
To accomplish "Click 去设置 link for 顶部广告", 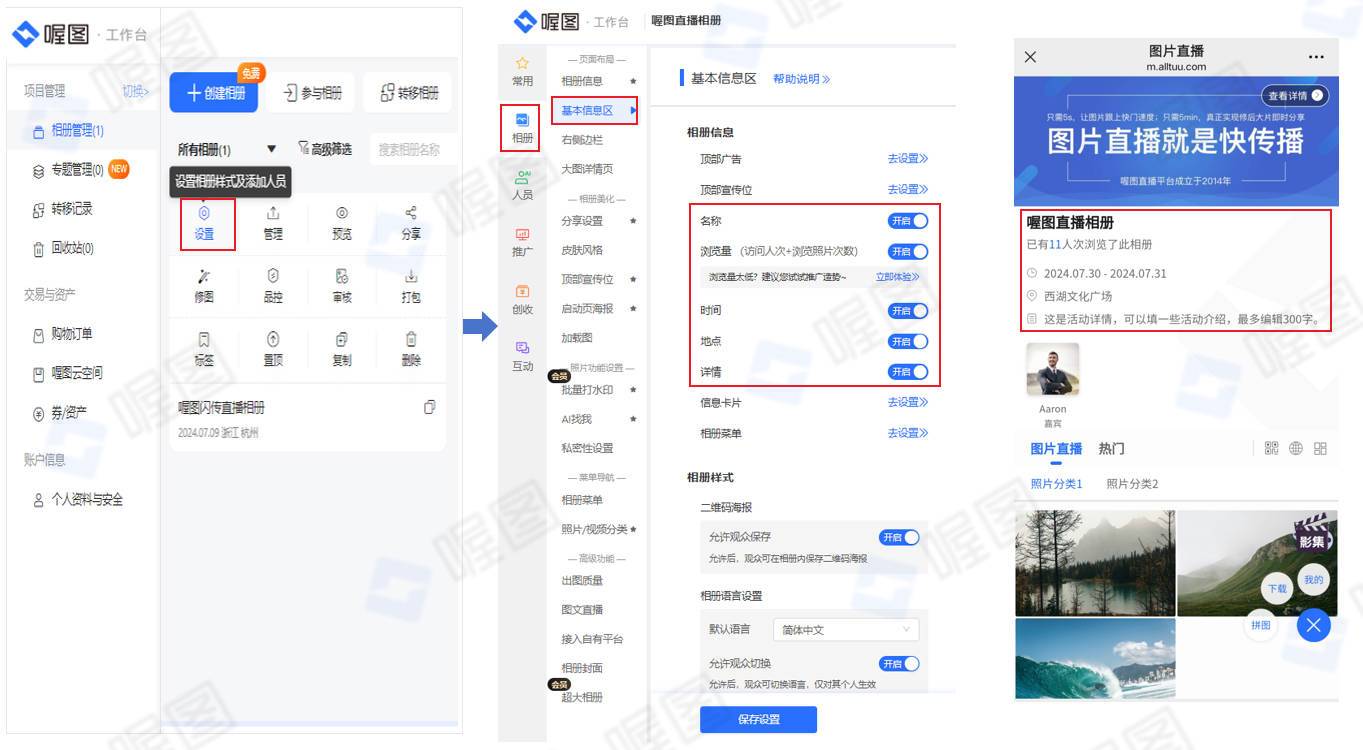I will (x=908, y=159).
